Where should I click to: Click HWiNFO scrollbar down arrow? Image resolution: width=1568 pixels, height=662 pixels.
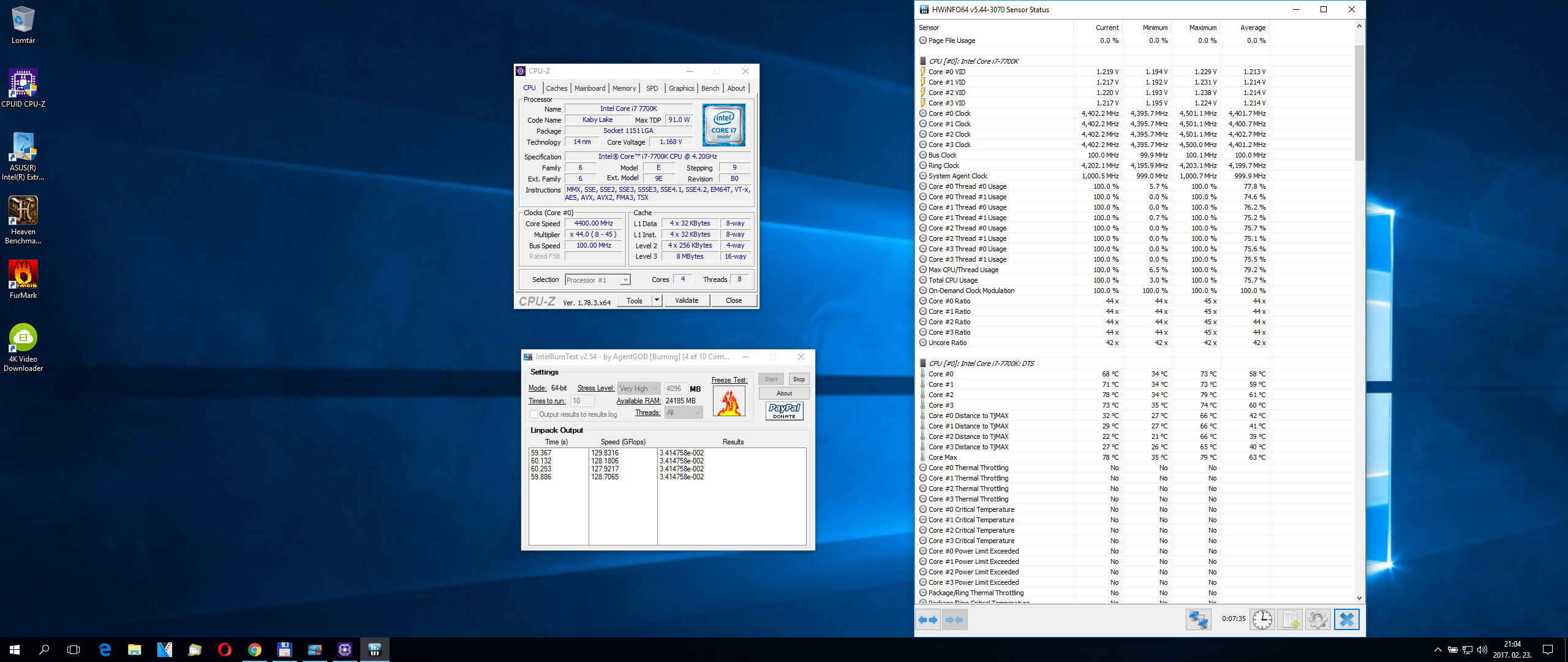[x=1359, y=598]
